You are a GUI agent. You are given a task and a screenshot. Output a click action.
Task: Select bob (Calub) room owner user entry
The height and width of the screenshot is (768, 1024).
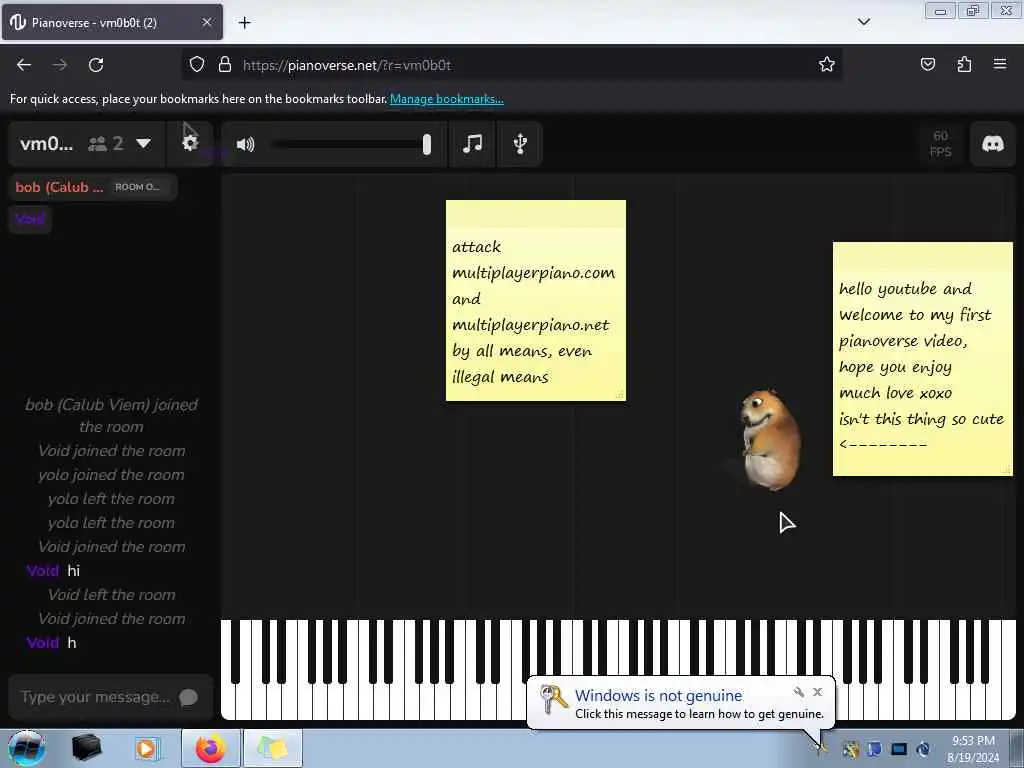[x=93, y=187]
